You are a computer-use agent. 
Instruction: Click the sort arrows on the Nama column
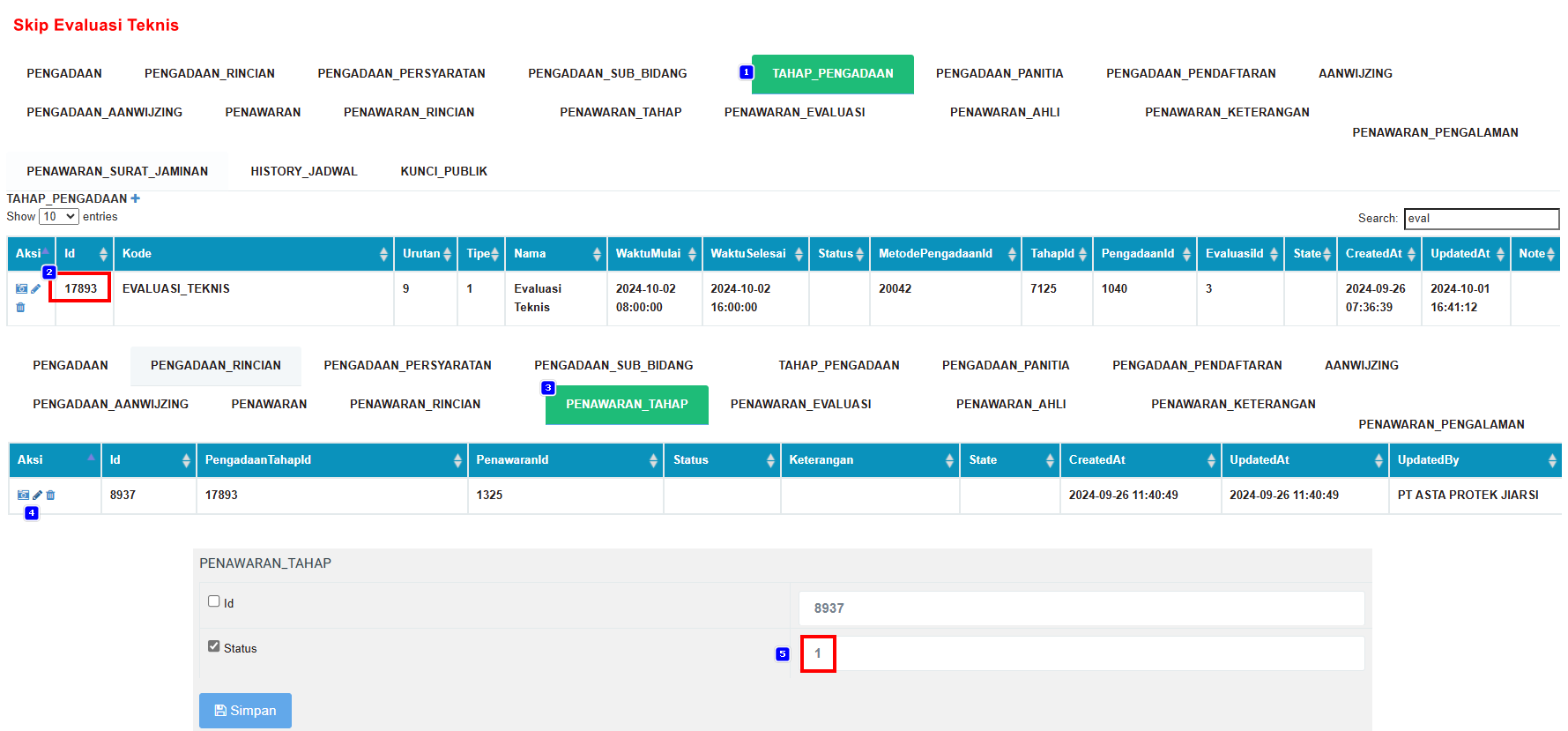597,254
